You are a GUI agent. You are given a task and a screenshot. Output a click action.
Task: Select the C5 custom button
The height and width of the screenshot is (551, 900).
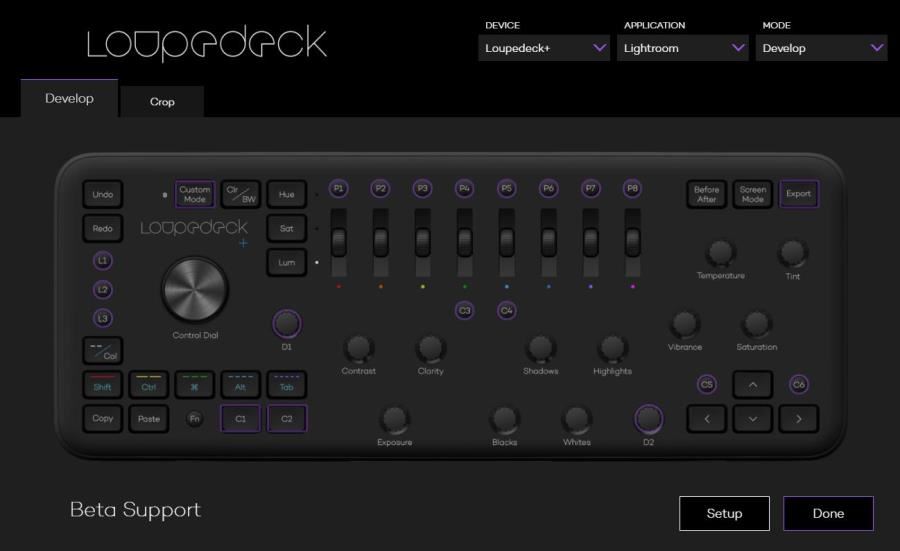point(707,385)
